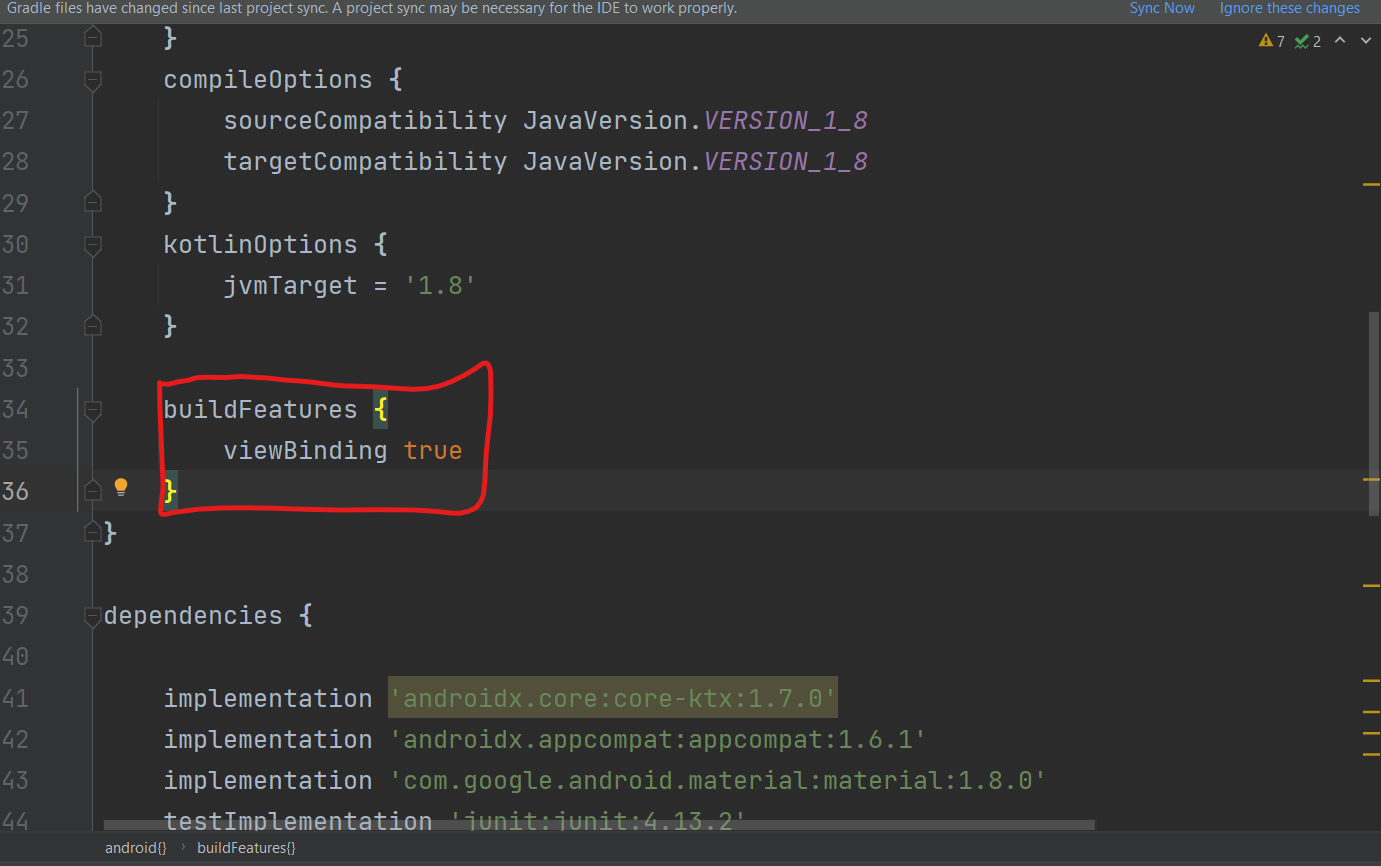Jump to next highlighted problem with down arrow

pyautogui.click(x=1364, y=40)
